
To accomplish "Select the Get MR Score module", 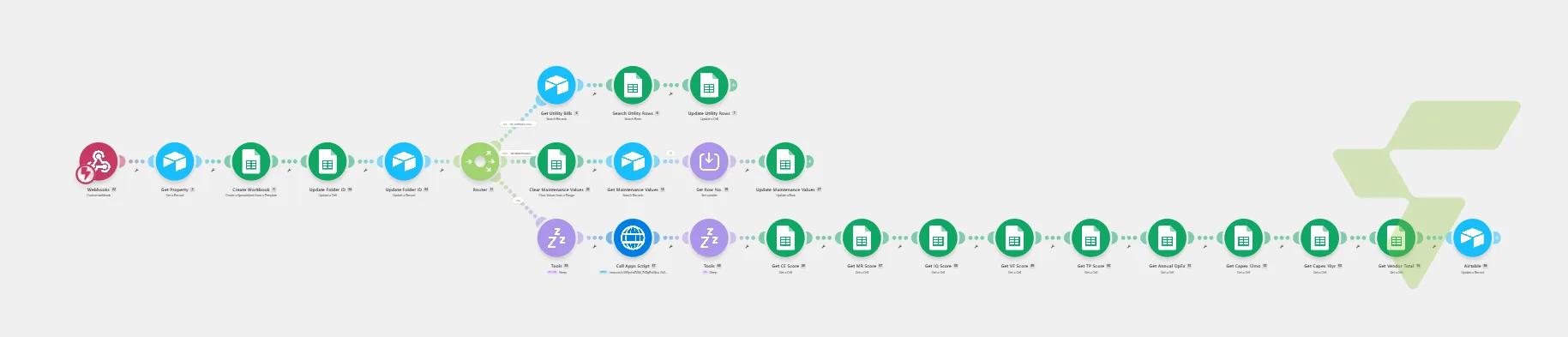I will coord(862,238).
